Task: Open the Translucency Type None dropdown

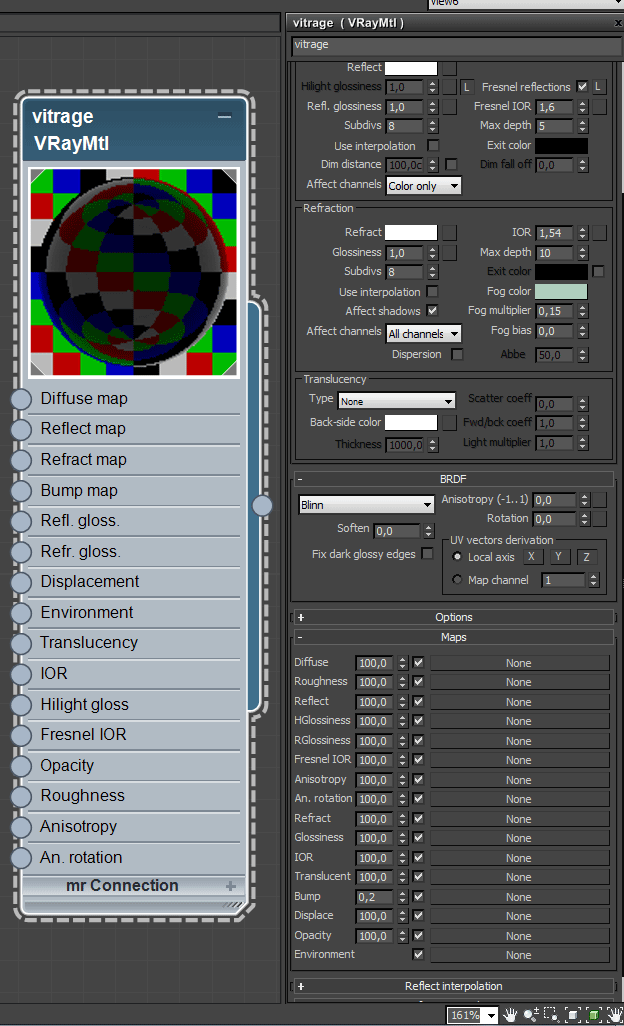Action: pyautogui.click(x=396, y=401)
